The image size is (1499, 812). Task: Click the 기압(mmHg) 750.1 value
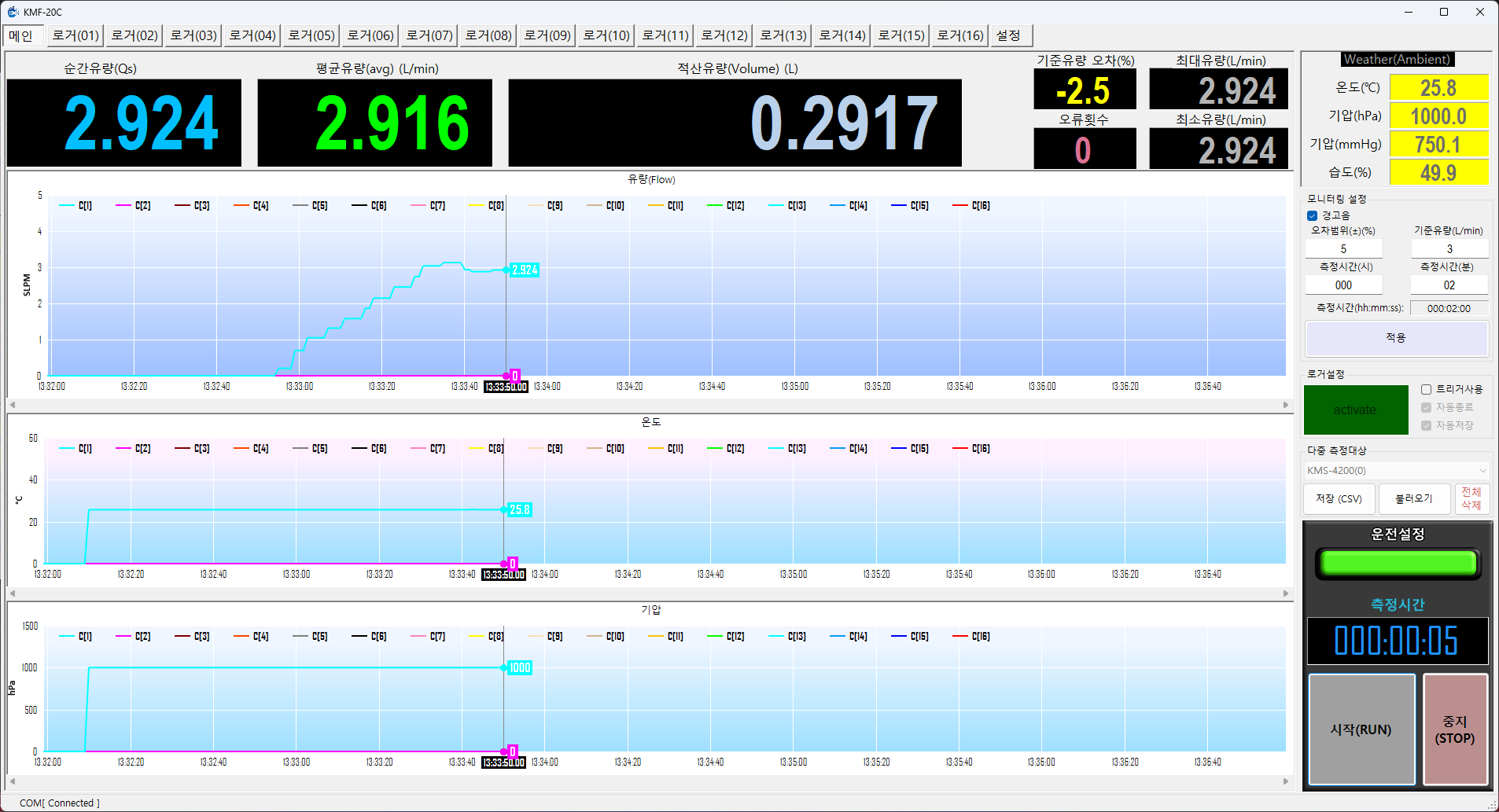pyautogui.click(x=1438, y=145)
